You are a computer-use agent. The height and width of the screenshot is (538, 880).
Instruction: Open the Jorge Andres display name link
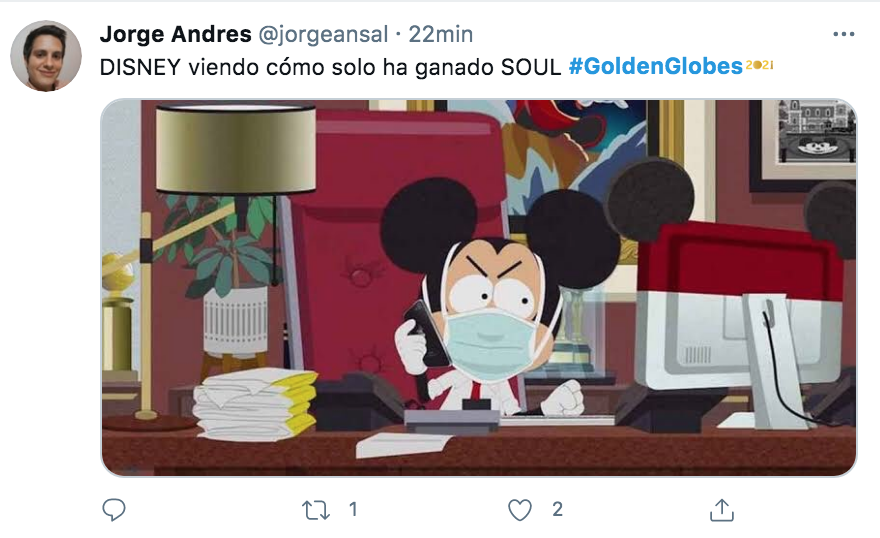pyautogui.click(x=175, y=34)
